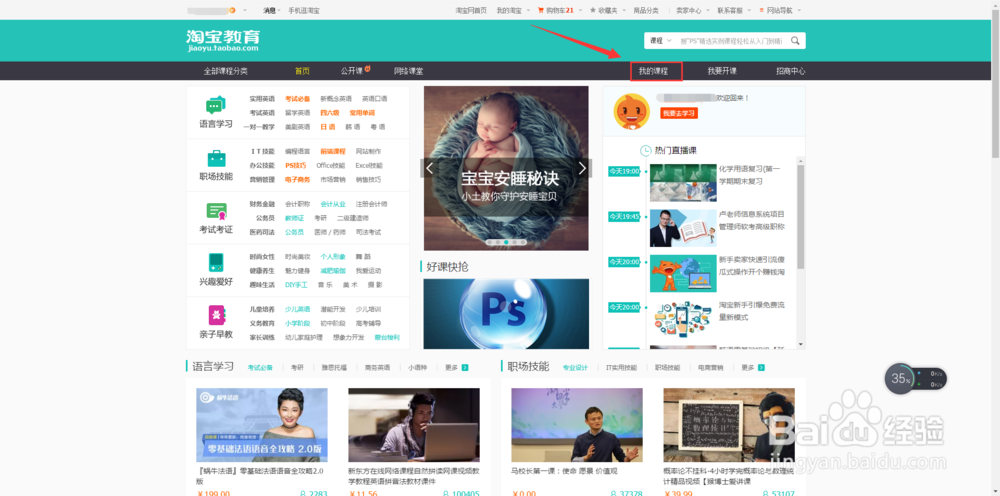This screenshot has height=496, width=1000.
Task: Select 雅思托福 tab in 语言学习 section
Action: 334,368
